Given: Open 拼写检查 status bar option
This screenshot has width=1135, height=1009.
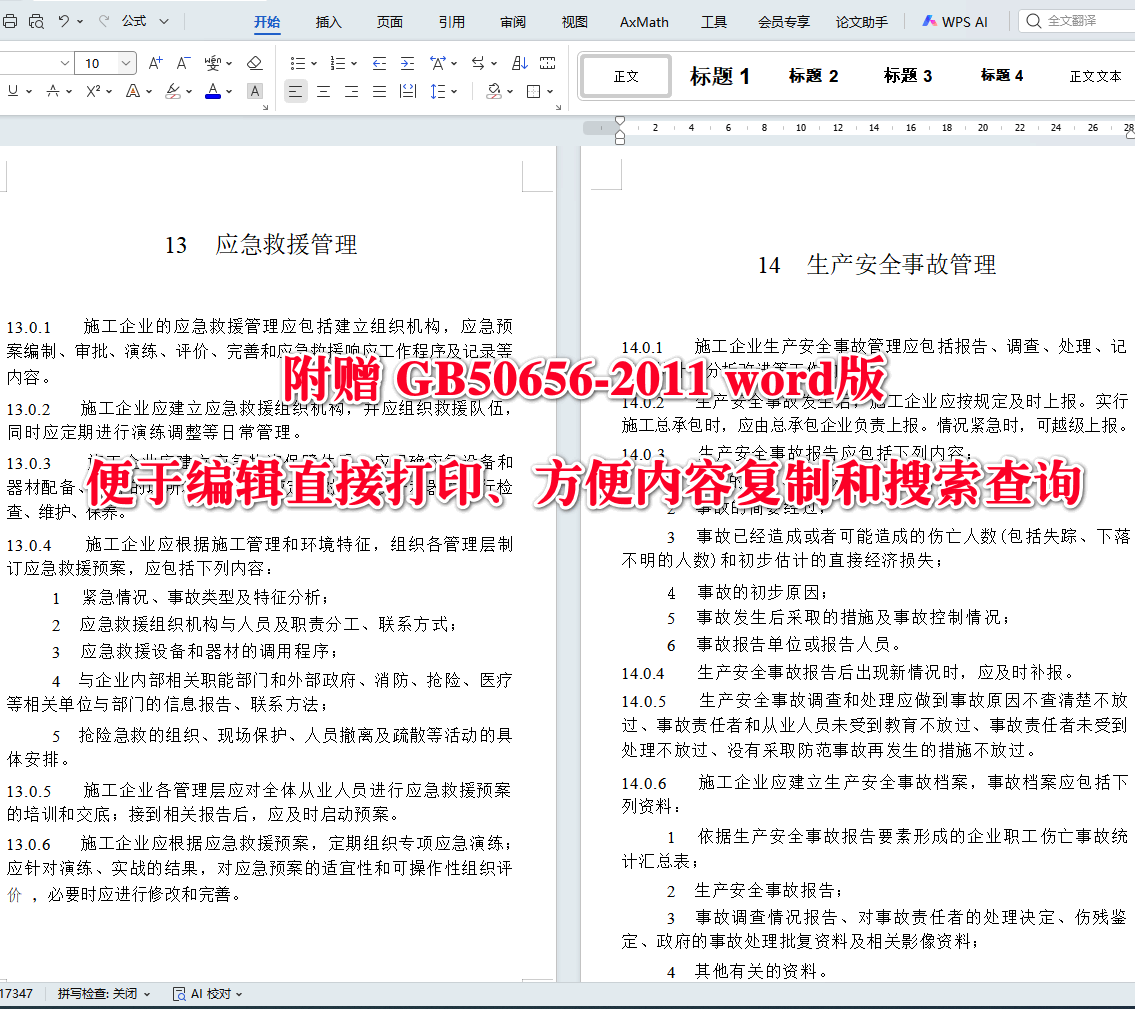Looking at the screenshot, I should (104, 994).
